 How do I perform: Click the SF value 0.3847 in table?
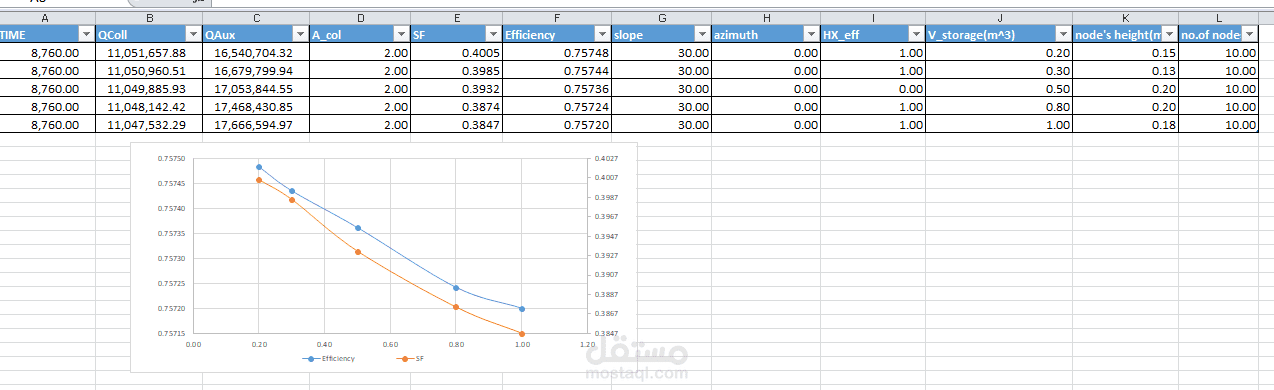pos(456,124)
